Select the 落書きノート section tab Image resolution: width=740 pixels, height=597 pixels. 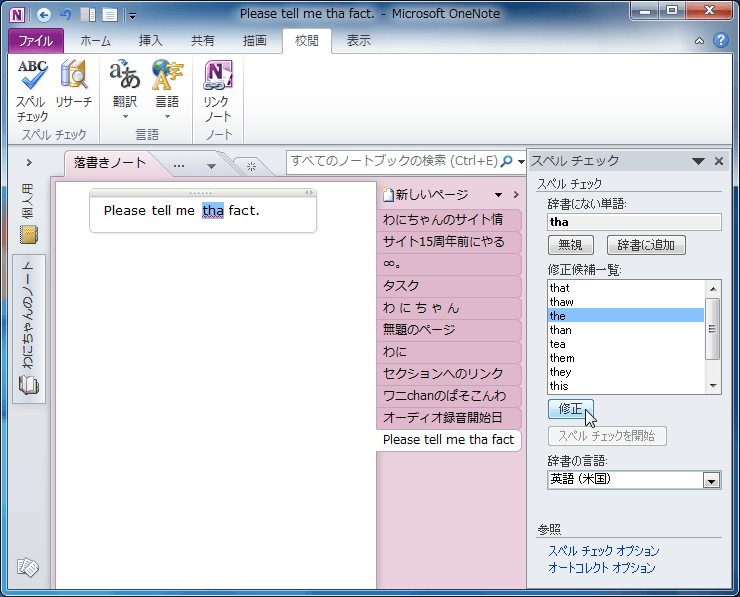[x=109, y=163]
